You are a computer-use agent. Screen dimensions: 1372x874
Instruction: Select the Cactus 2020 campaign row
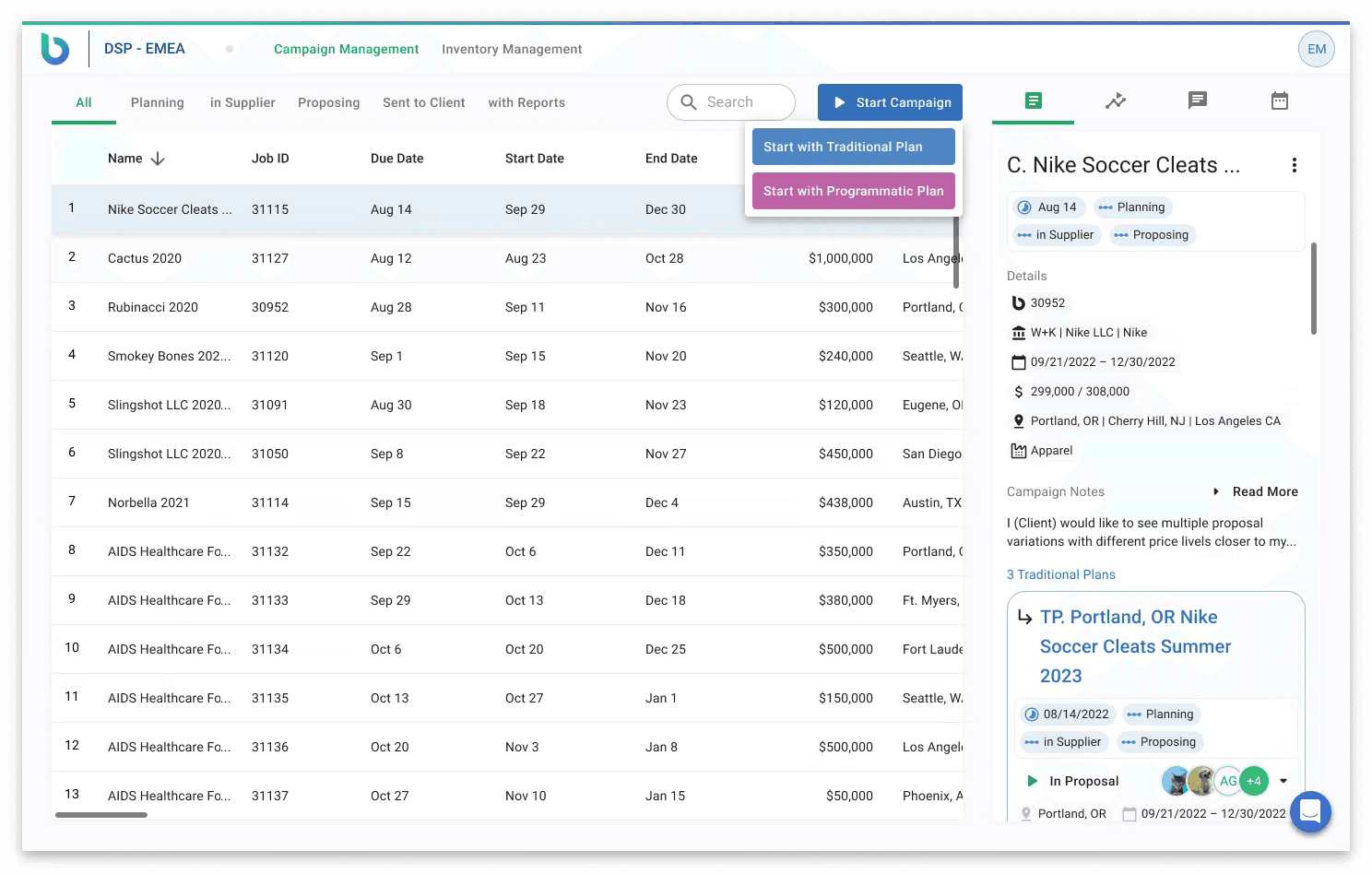pyautogui.click(x=507, y=258)
